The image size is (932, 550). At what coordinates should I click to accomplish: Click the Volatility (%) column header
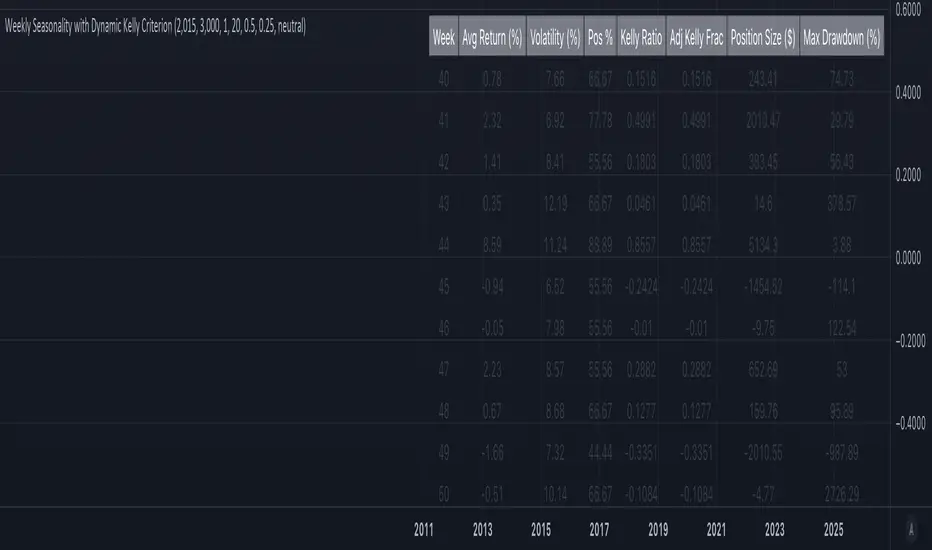coord(554,39)
